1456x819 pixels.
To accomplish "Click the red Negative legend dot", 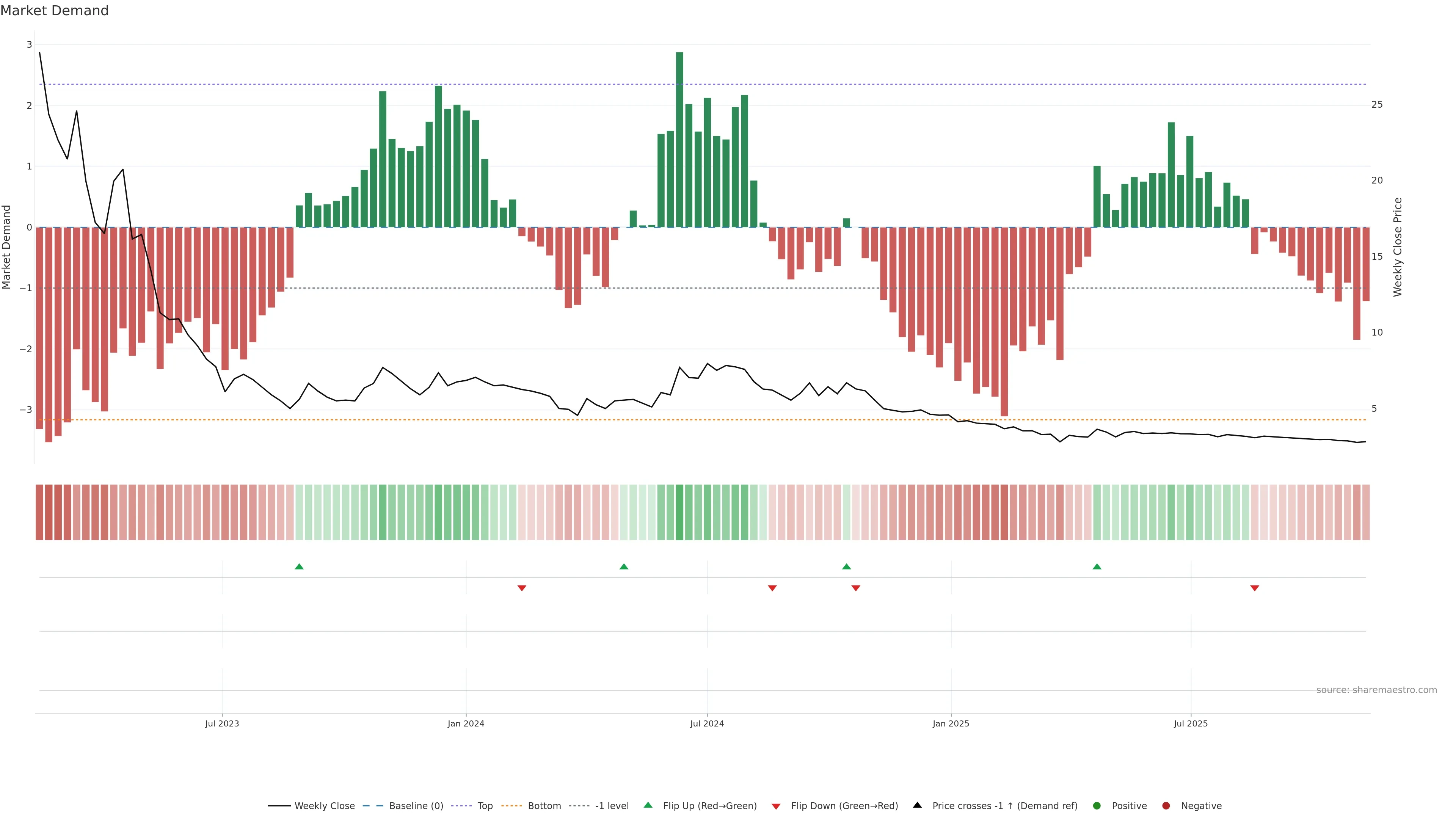I will (1166, 805).
